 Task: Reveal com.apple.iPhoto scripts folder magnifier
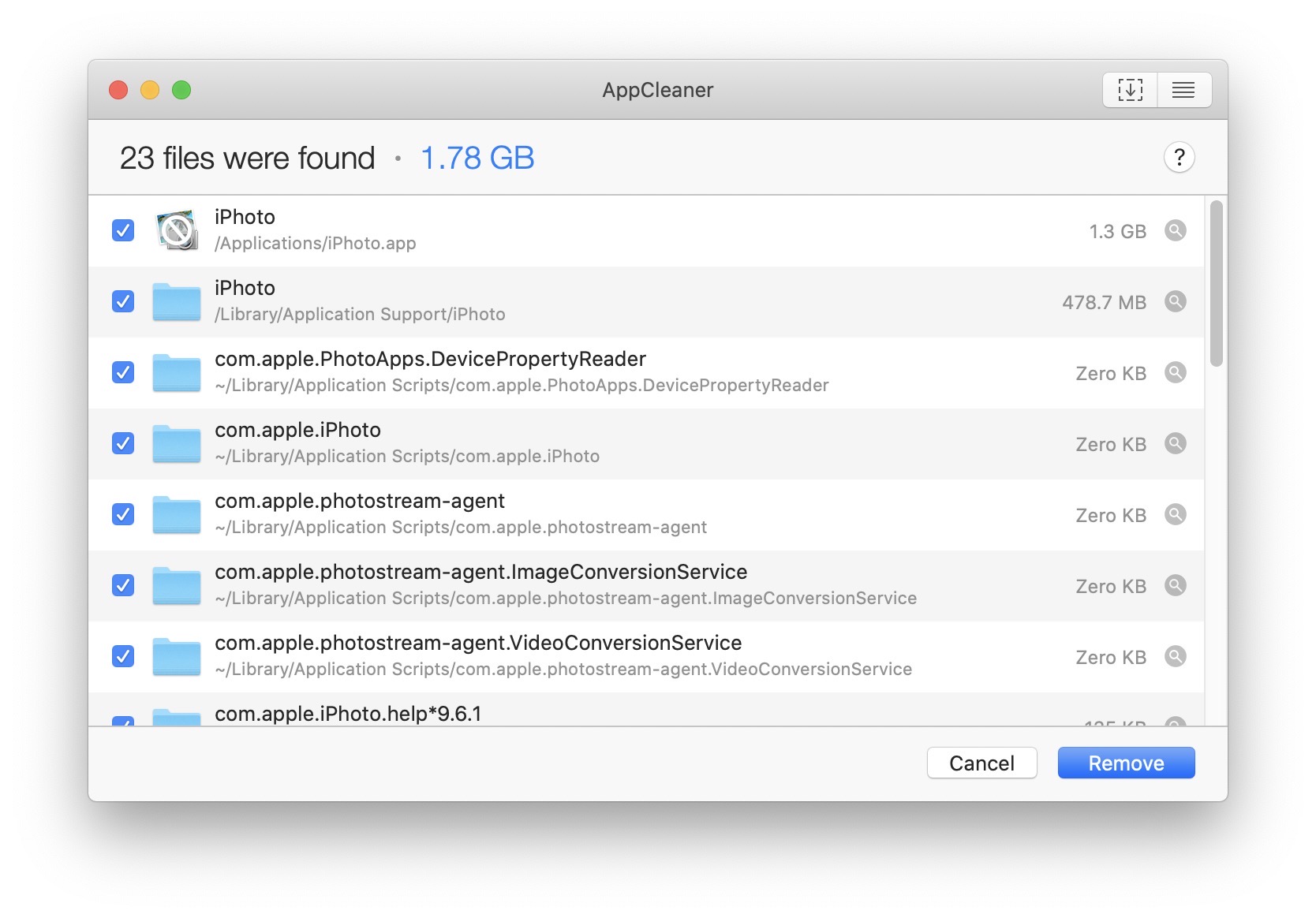point(1175,443)
